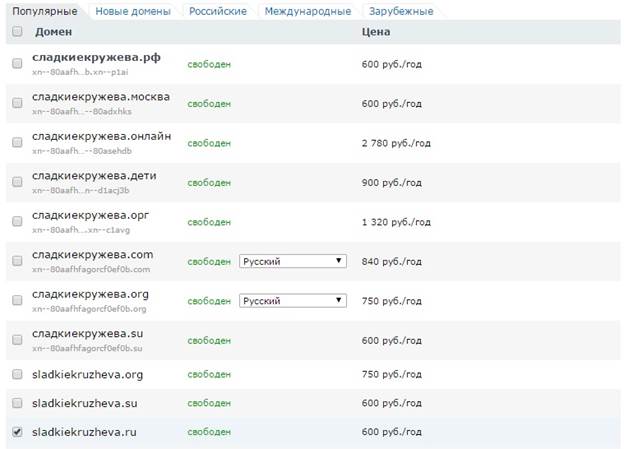
Task: Open language dropdown for сладкиекружева.org
Action: [x=292, y=301]
